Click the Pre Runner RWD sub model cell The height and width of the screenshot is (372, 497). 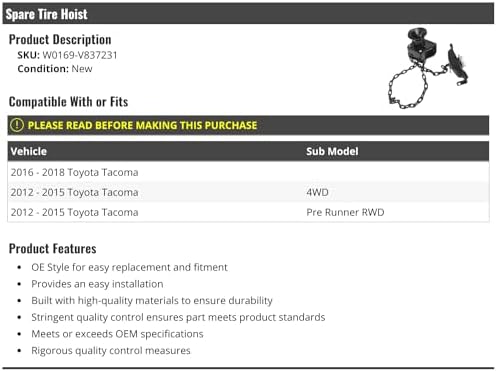pyautogui.click(x=345, y=212)
